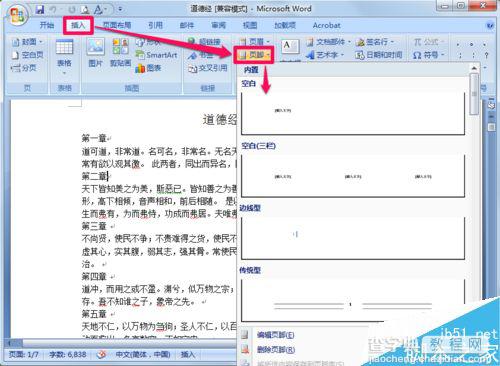Screen dimensions: 500x366
Task: Insert 日期和时间 date and time
Action: [379, 55]
